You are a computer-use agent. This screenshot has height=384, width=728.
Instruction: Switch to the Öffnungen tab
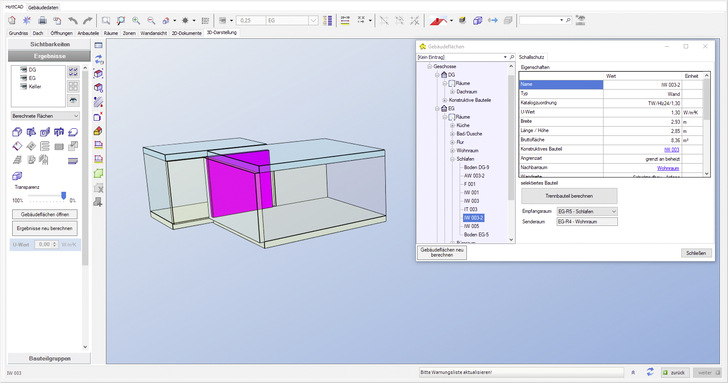[x=61, y=33]
